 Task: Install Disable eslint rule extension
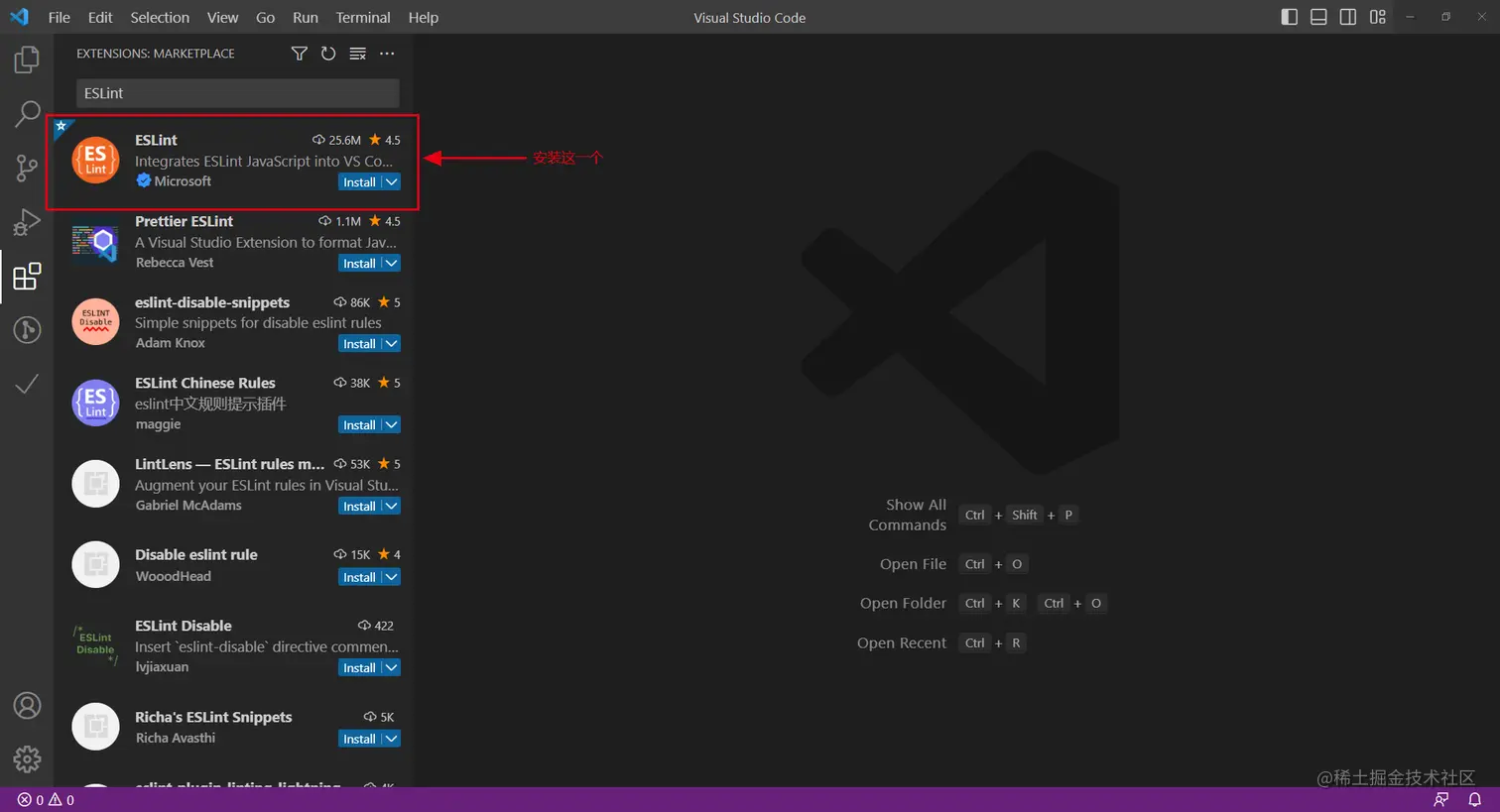tap(359, 578)
